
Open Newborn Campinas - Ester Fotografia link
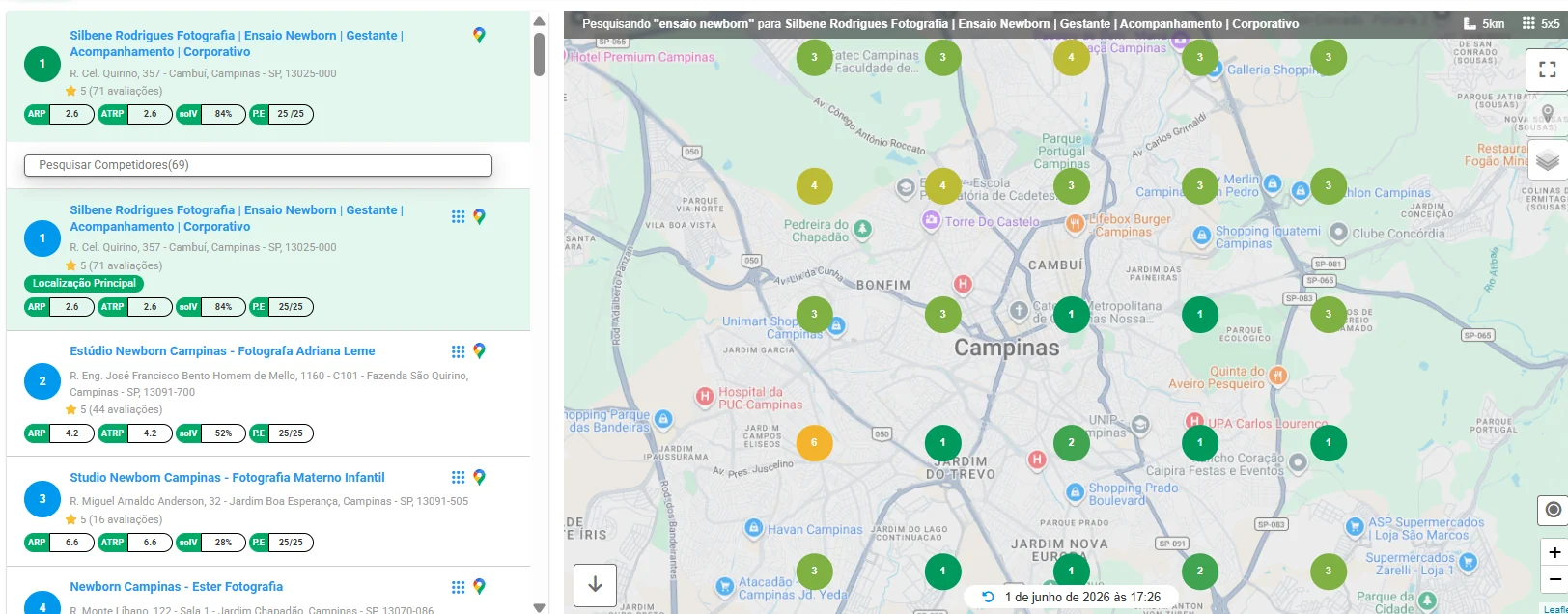176,587
